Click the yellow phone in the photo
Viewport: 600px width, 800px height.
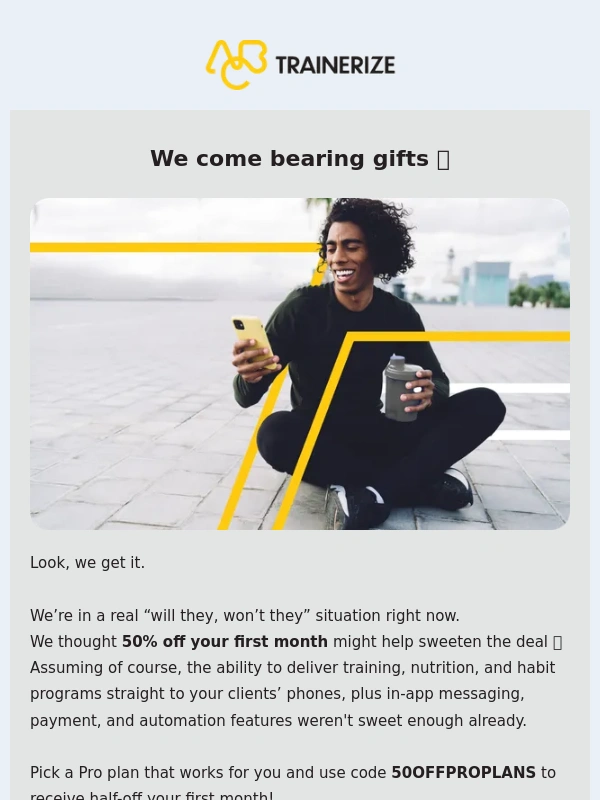(254, 341)
